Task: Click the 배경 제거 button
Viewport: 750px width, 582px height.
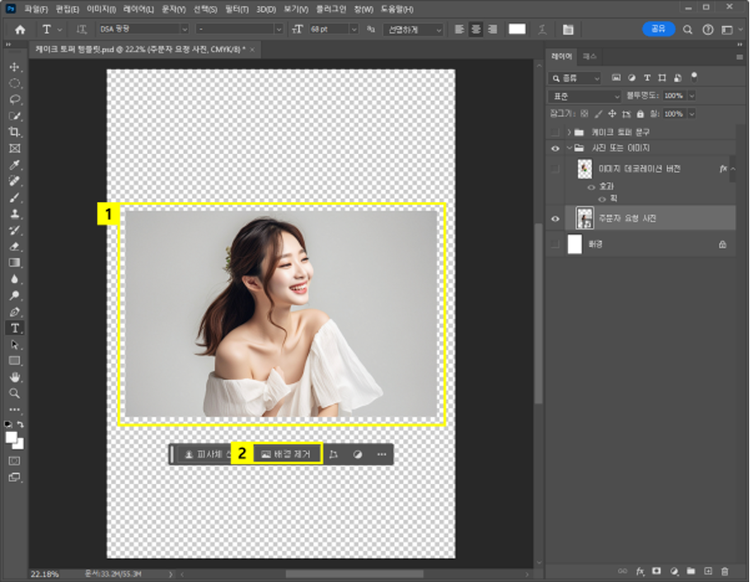Action: point(286,454)
